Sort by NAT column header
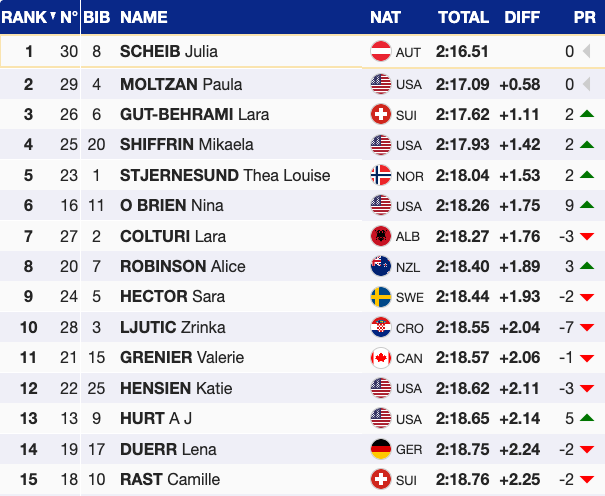Screen dimensions: 605x496 [386, 17]
